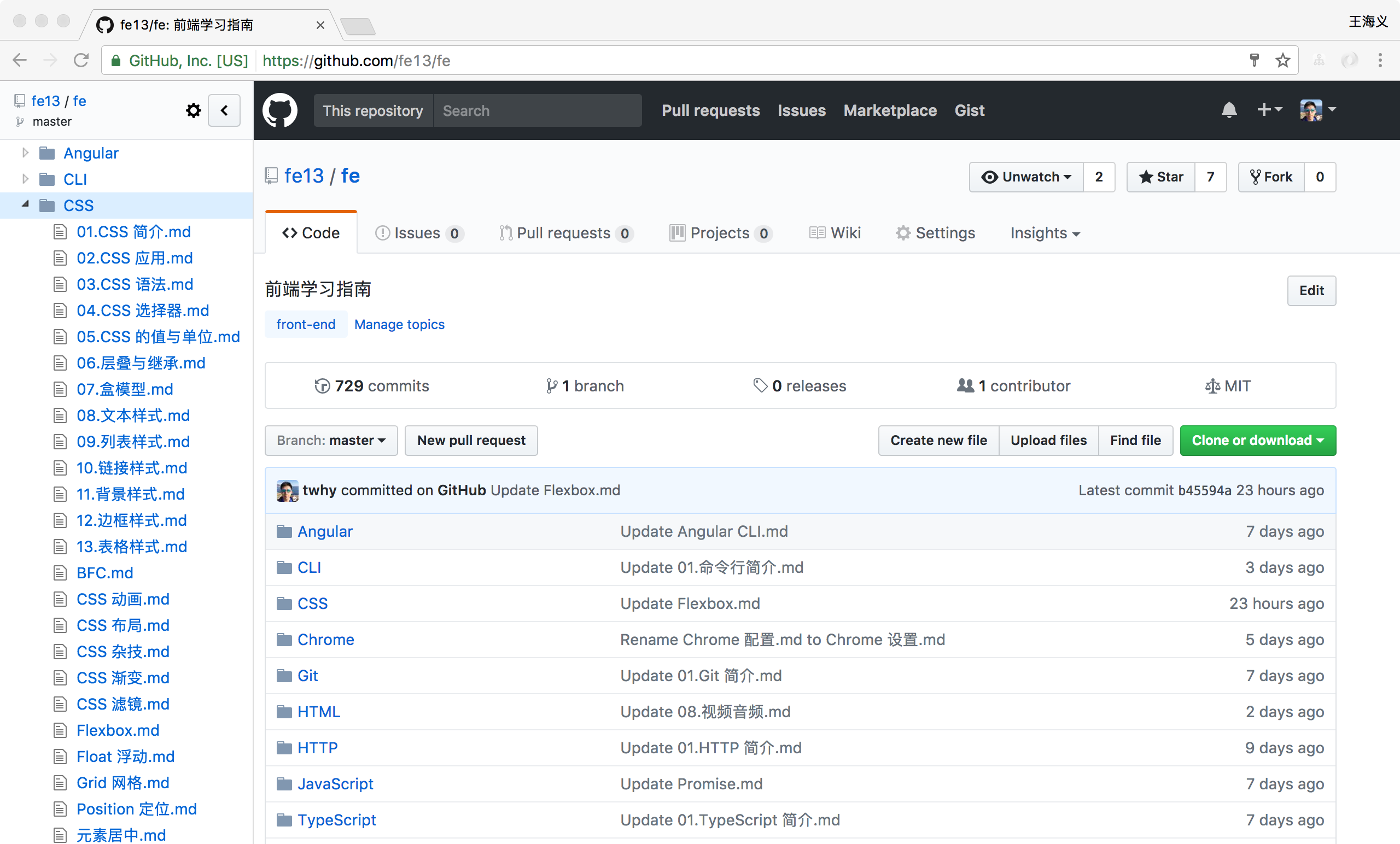Focus the repository Search field
Viewport: 1400px width, 844px height.
coord(537,110)
